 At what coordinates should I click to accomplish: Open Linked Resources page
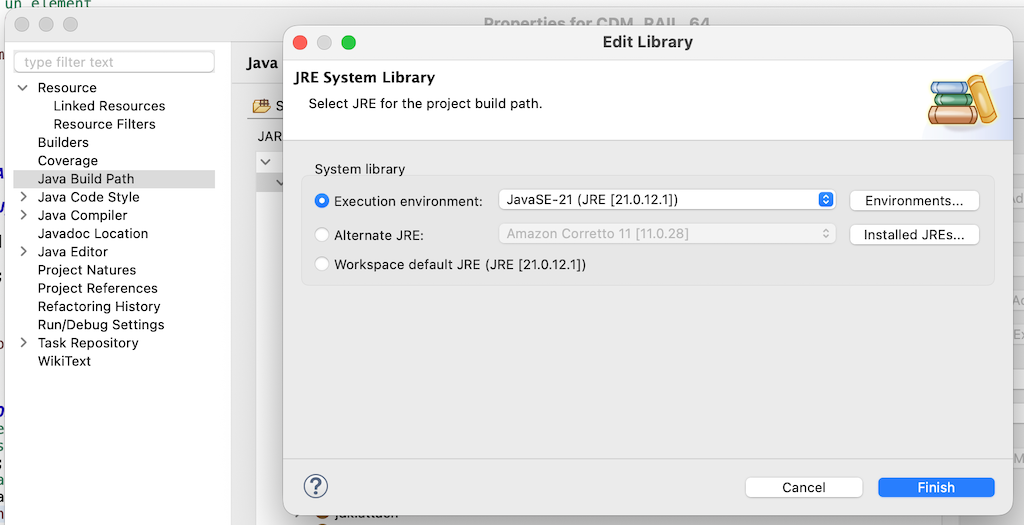click(109, 106)
